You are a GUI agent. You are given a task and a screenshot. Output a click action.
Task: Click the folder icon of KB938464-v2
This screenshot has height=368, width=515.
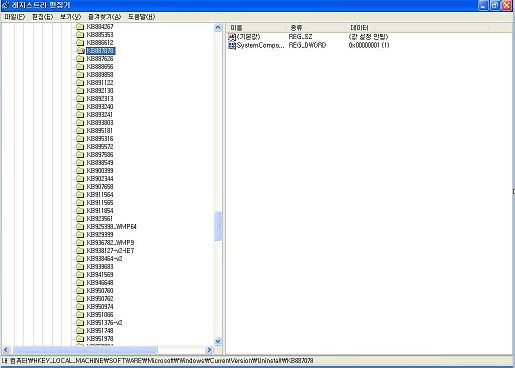click(80, 259)
